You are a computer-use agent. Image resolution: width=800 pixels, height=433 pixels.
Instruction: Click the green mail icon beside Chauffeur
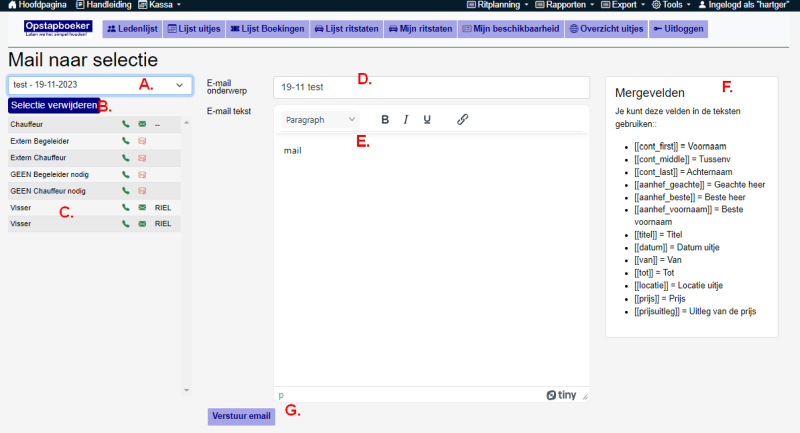pos(142,124)
